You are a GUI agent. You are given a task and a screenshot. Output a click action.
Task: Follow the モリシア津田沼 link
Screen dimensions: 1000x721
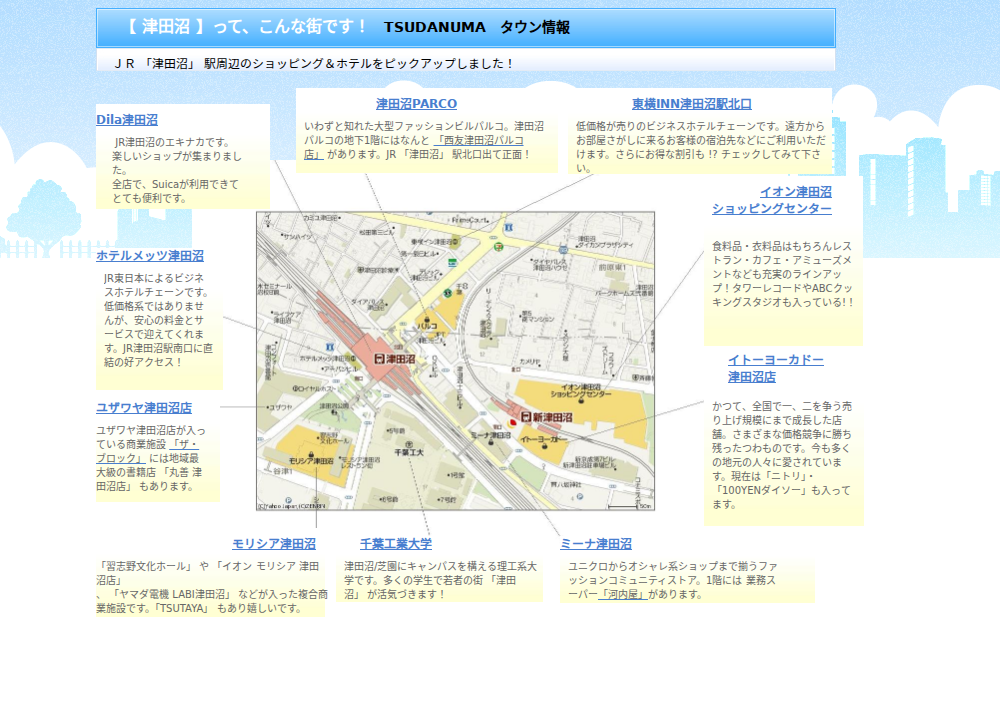(x=274, y=544)
